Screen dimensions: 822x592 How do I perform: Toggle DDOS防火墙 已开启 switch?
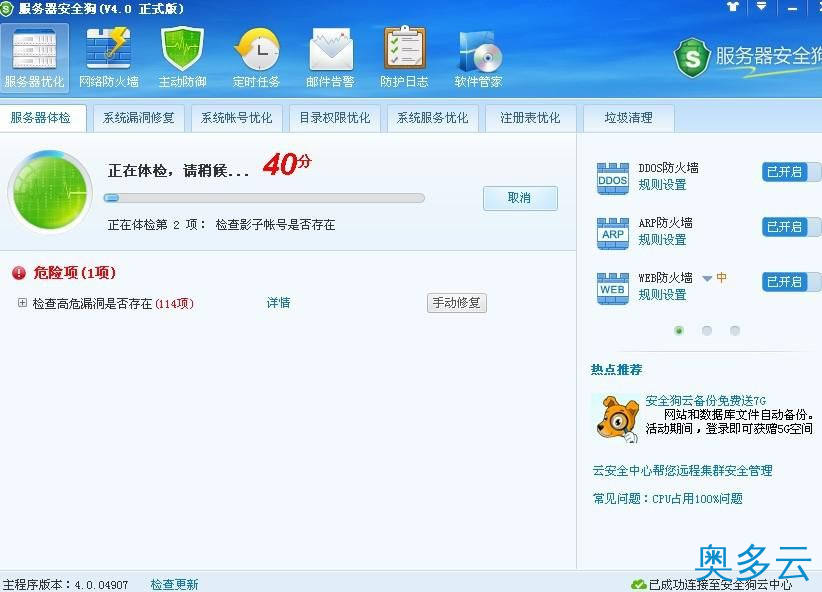click(791, 172)
